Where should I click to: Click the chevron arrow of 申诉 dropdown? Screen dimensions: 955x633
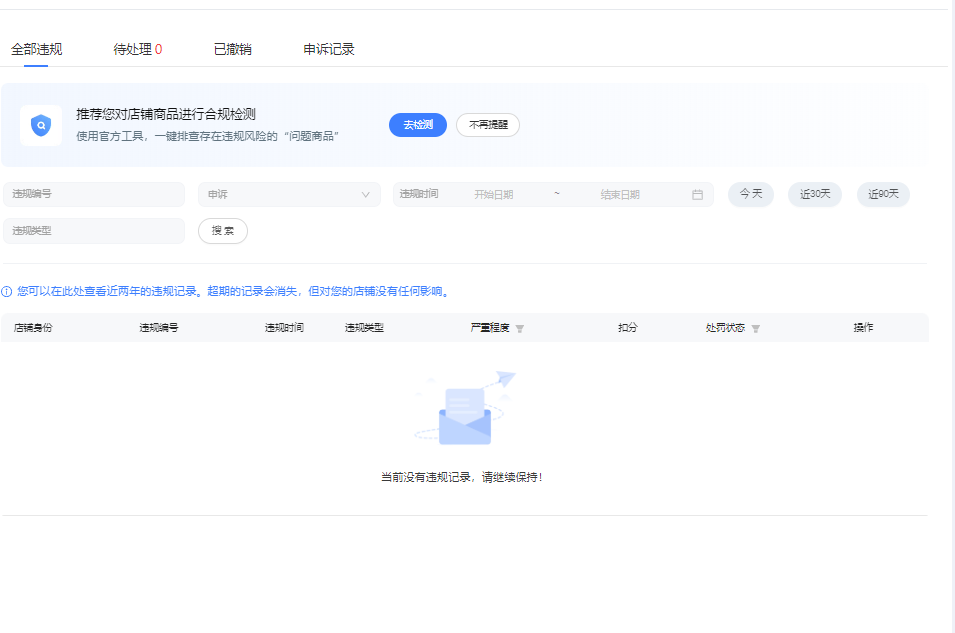coord(365,195)
